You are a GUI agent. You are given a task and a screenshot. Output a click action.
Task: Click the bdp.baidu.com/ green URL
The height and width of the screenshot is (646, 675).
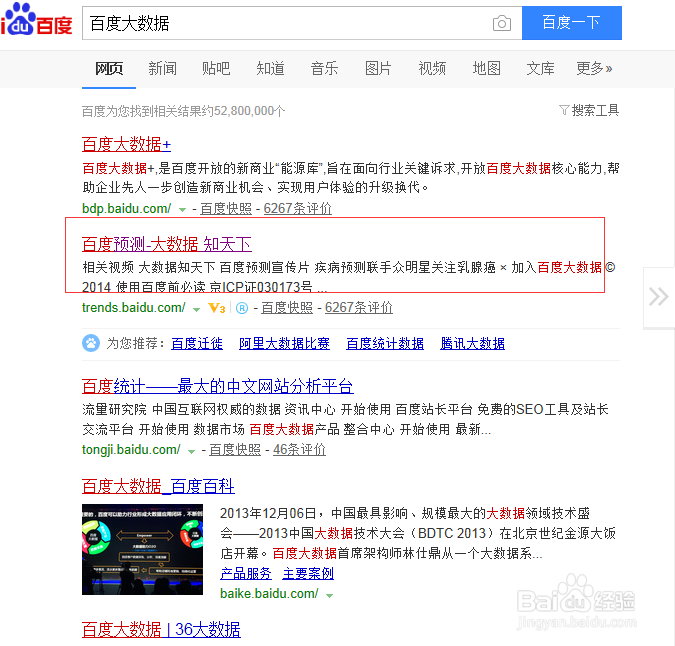pyautogui.click(x=127, y=209)
